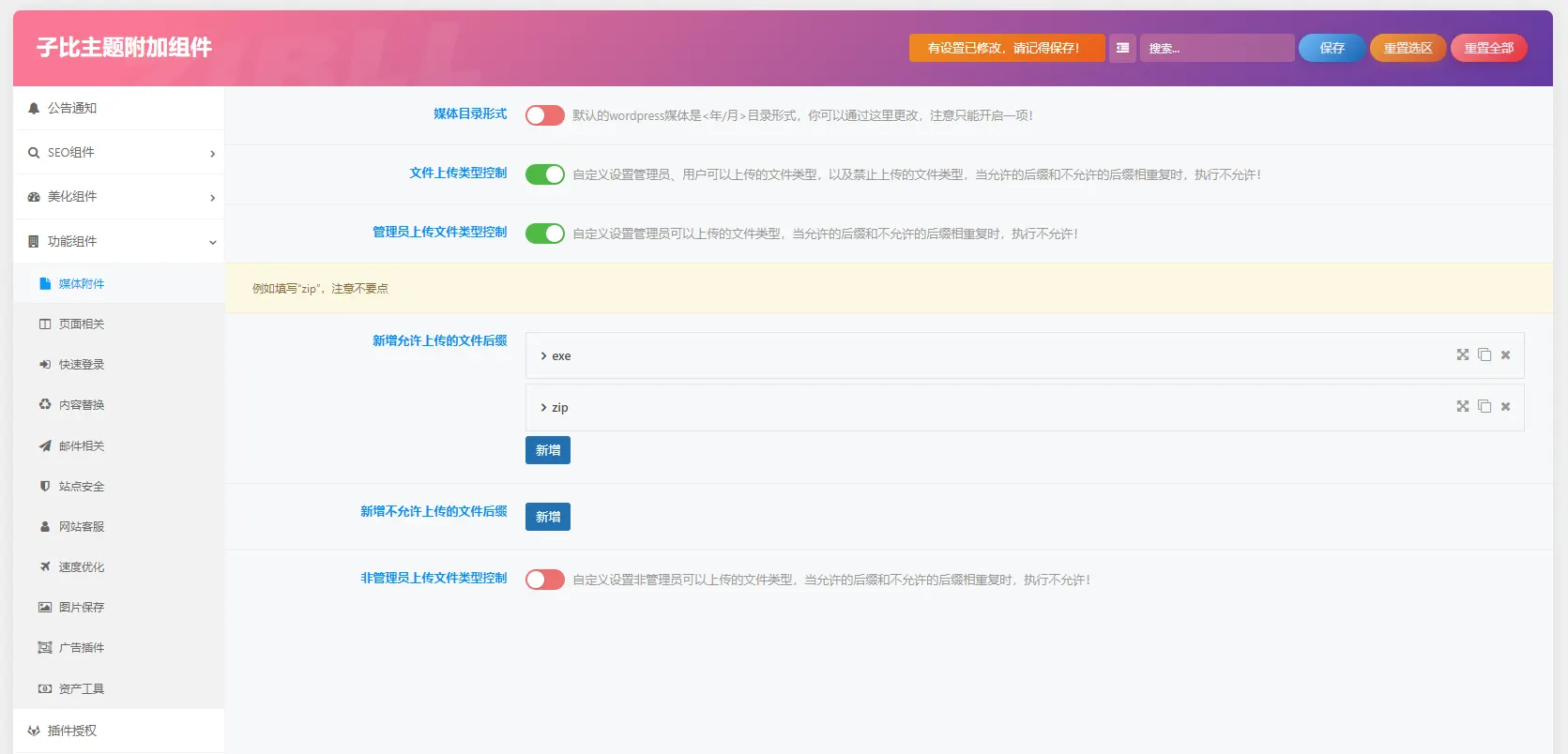Click the move handle icon on exe row
Viewport: 1568px width, 754px height.
[x=1463, y=355]
